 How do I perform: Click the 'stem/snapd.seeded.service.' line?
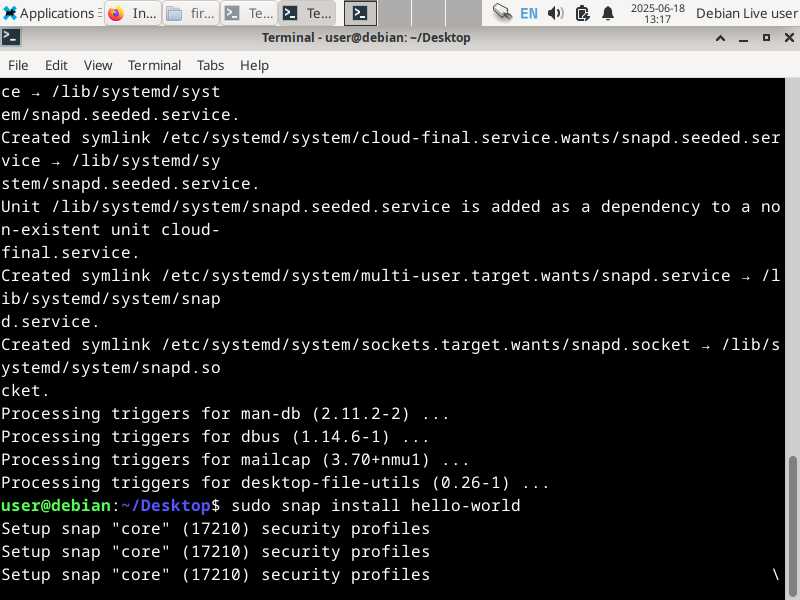[x=130, y=184]
